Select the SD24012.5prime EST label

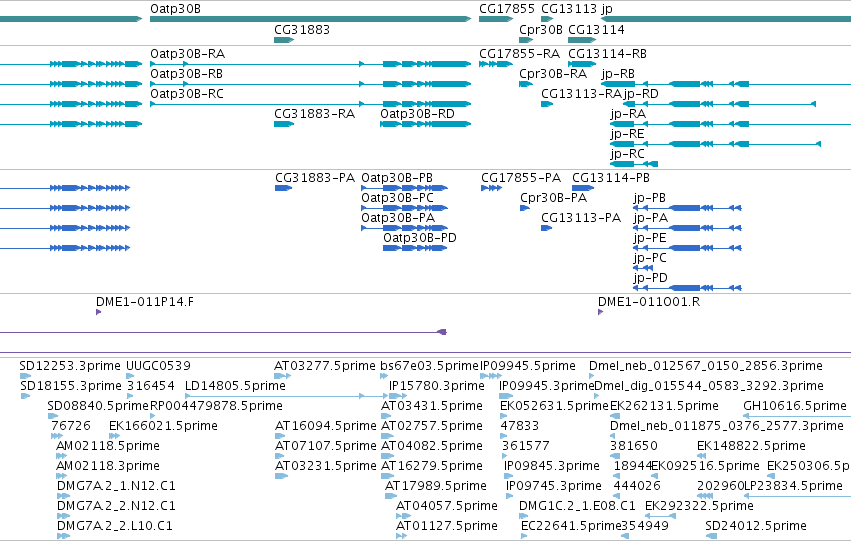point(756,527)
